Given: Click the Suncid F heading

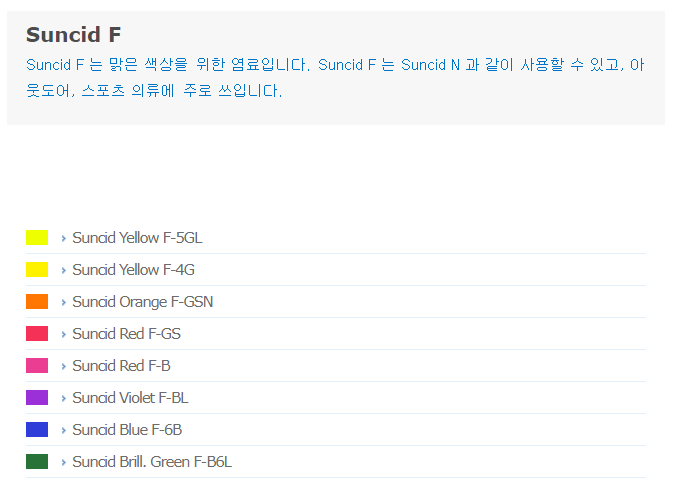Looking at the screenshot, I should pos(74,35).
